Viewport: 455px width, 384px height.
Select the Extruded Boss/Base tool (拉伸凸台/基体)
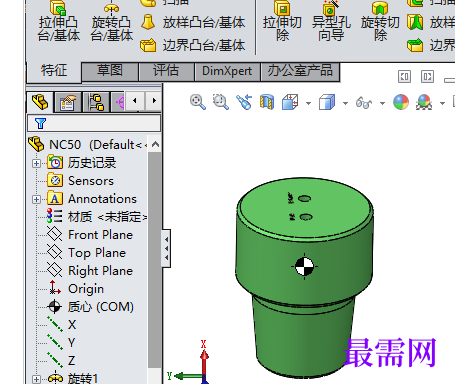point(59,21)
